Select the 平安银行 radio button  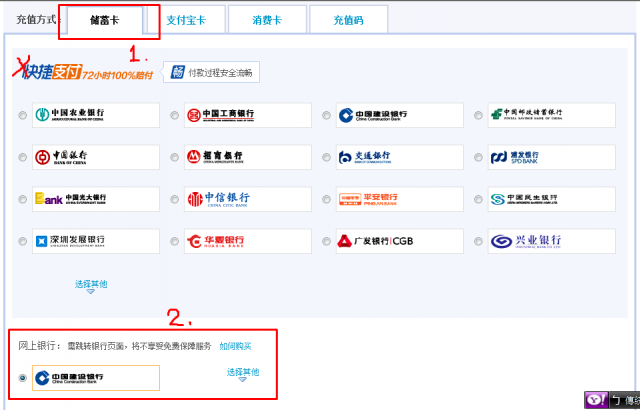(327, 199)
